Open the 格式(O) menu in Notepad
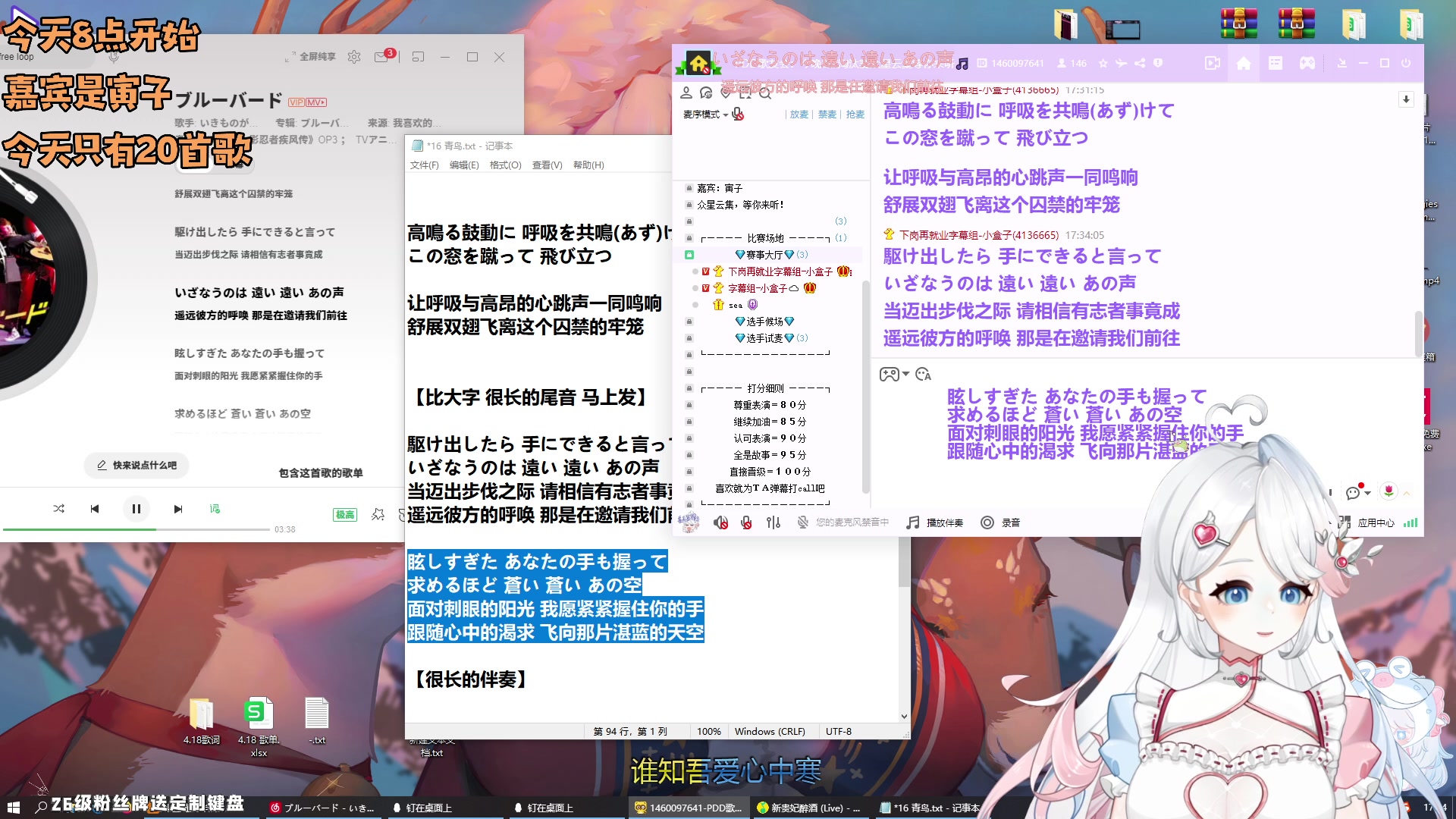Viewport: 1456px width, 819px height. (507, 165)
